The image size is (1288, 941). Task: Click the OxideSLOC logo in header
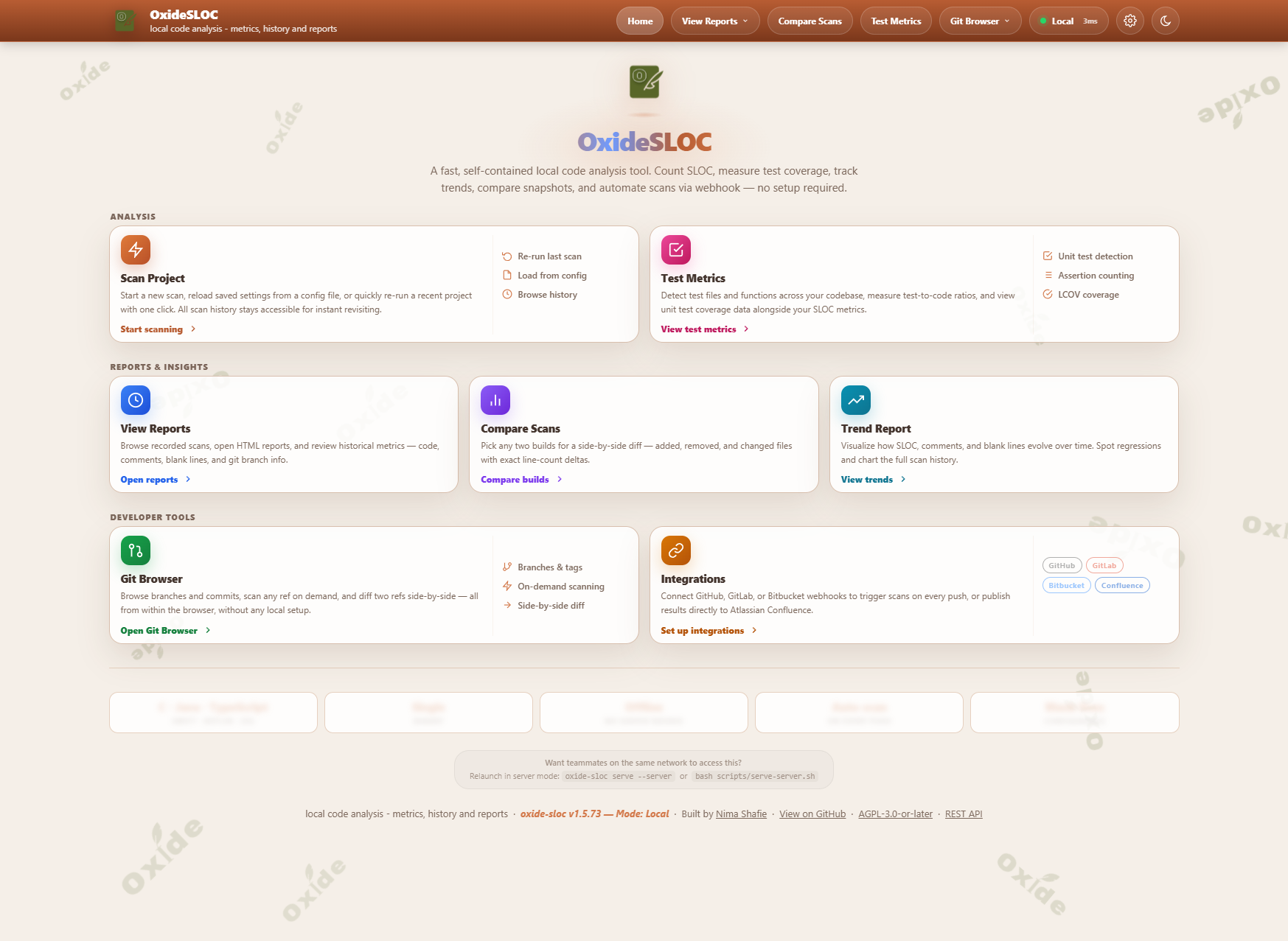point(125,21)
